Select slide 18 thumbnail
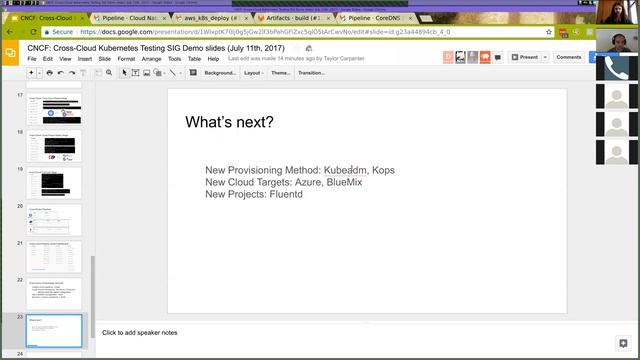Screen dimensions: 640x360 coord(54,146)
